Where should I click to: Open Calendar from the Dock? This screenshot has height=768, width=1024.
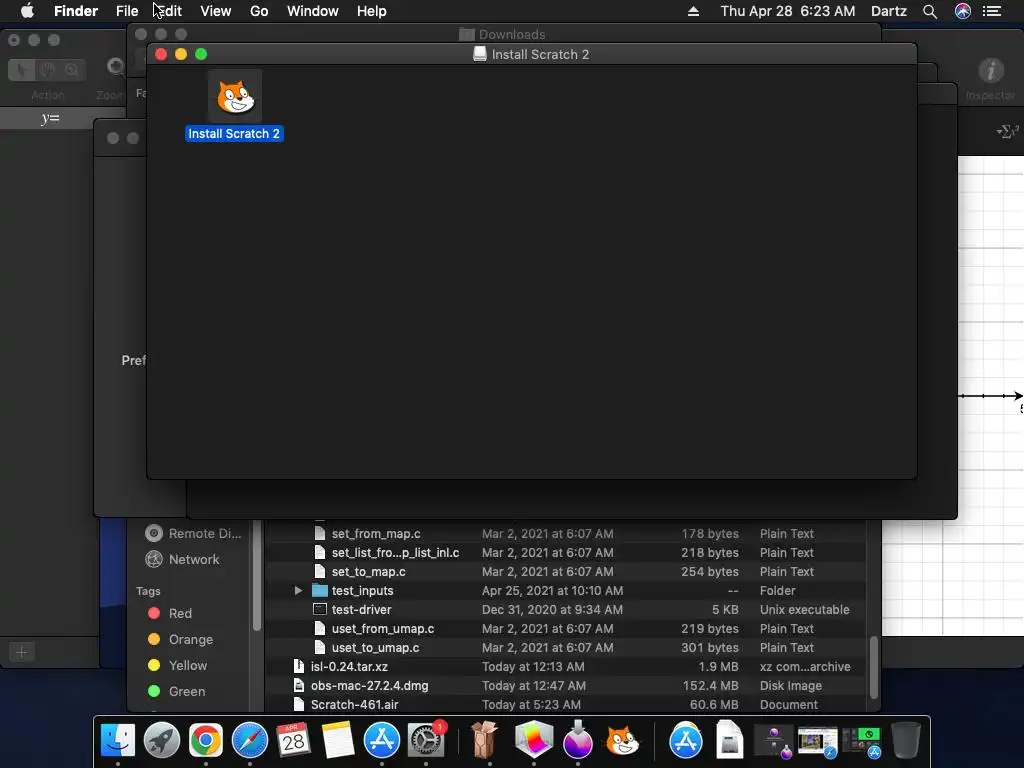(x=293, y=741)
